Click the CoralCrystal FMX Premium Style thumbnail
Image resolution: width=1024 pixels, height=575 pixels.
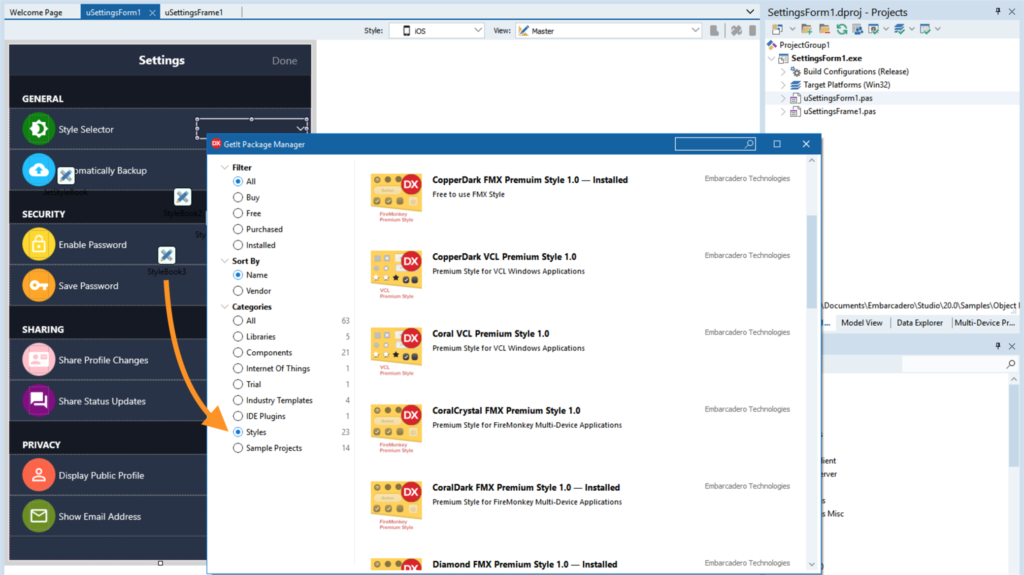click(x=396, y=429)
